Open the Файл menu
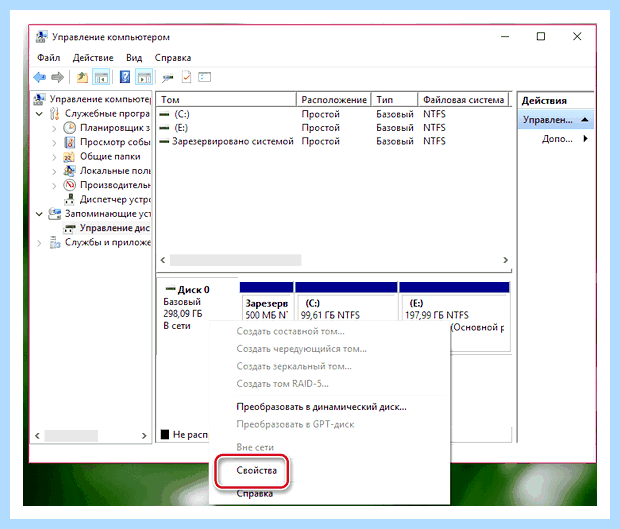 click(49, 58)
